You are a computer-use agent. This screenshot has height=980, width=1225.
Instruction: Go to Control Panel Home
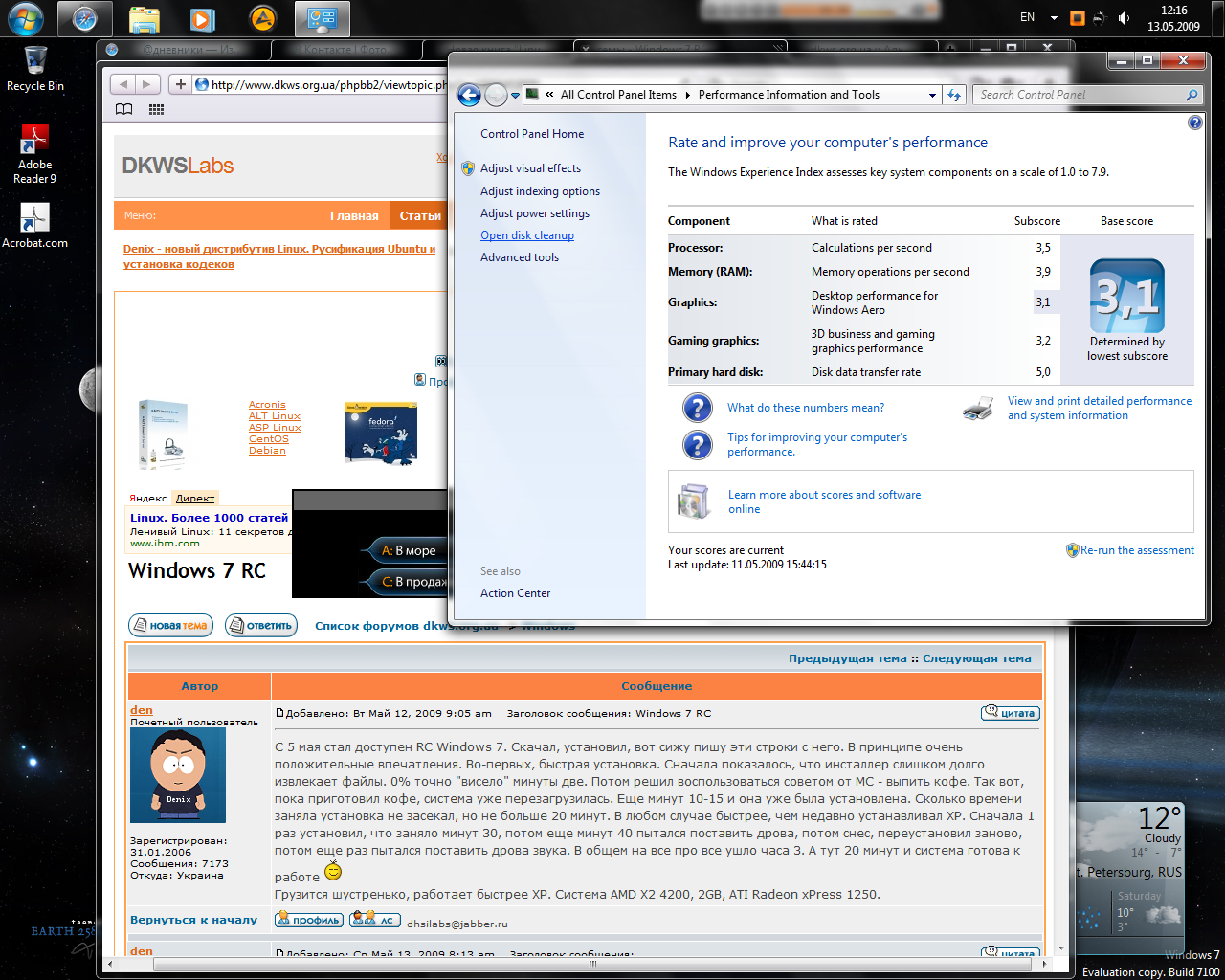pos(532,134)
